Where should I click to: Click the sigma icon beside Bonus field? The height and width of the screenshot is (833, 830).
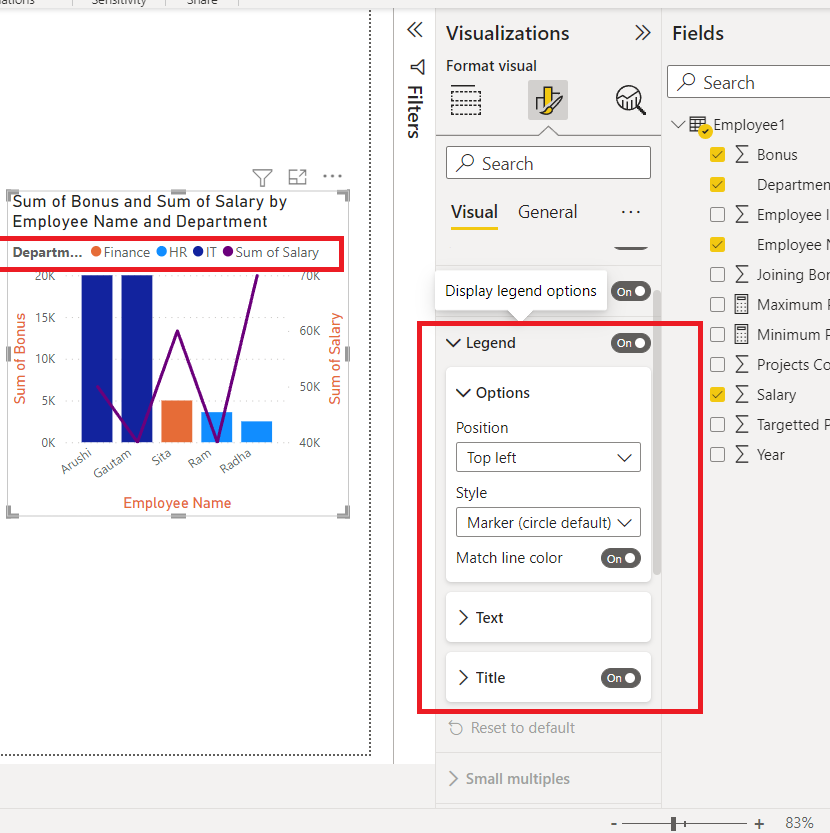click(x=742, y=155)
